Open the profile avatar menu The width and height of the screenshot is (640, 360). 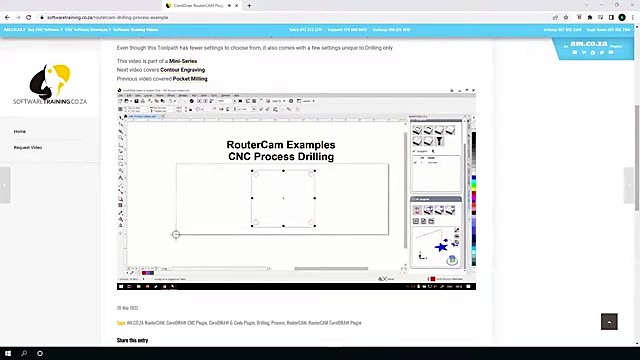pos(622,18)
